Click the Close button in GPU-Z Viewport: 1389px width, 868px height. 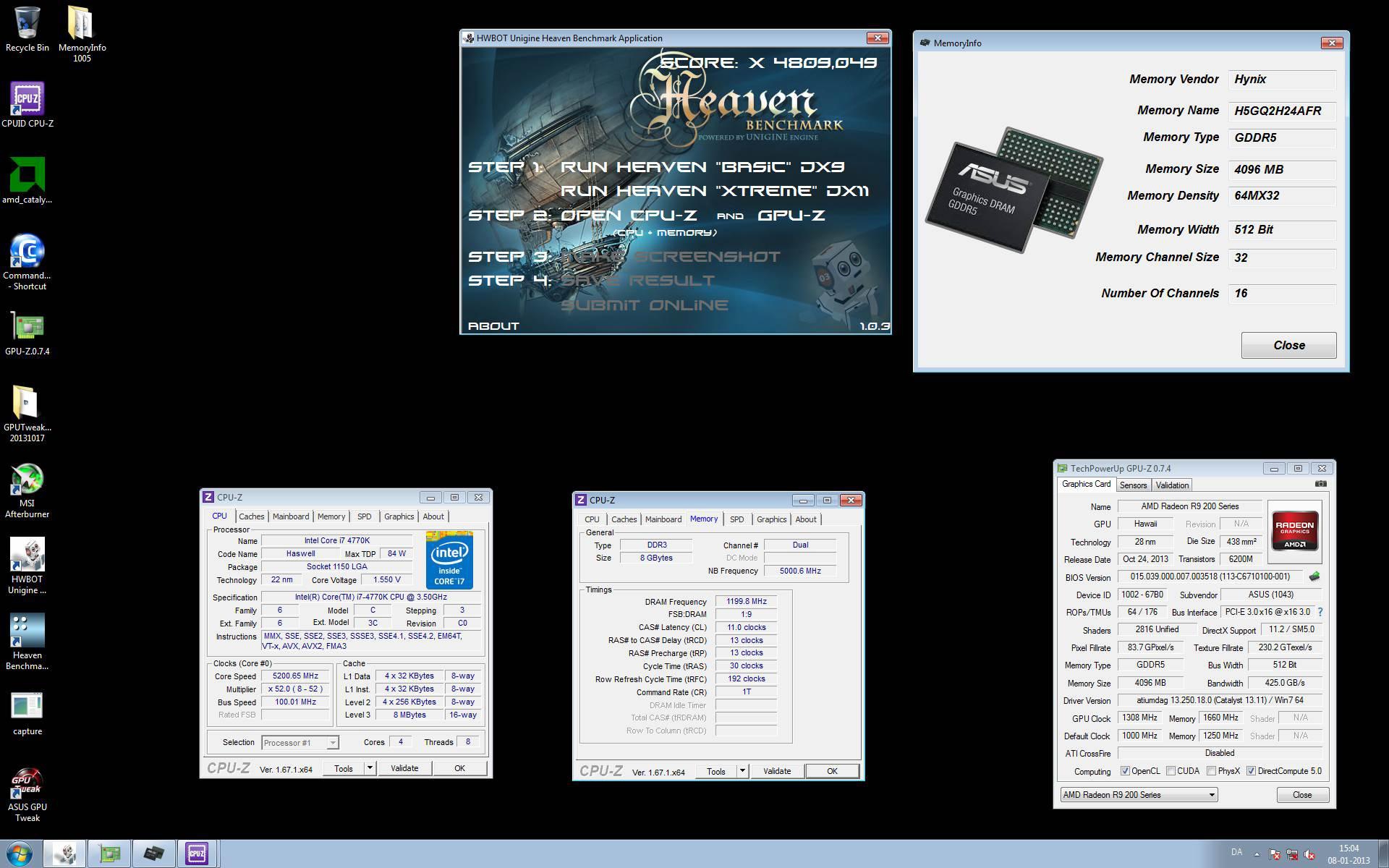pyautogui.click(x=1302, y=794)
